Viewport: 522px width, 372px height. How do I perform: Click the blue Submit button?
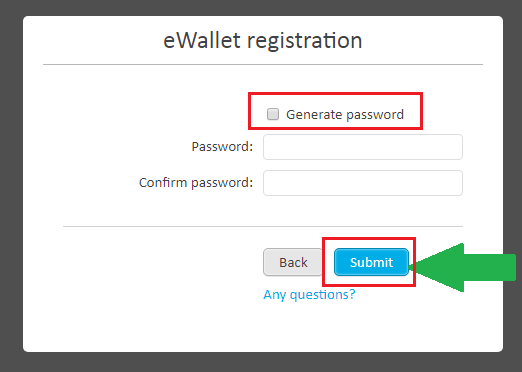click(x=371, y=262)
